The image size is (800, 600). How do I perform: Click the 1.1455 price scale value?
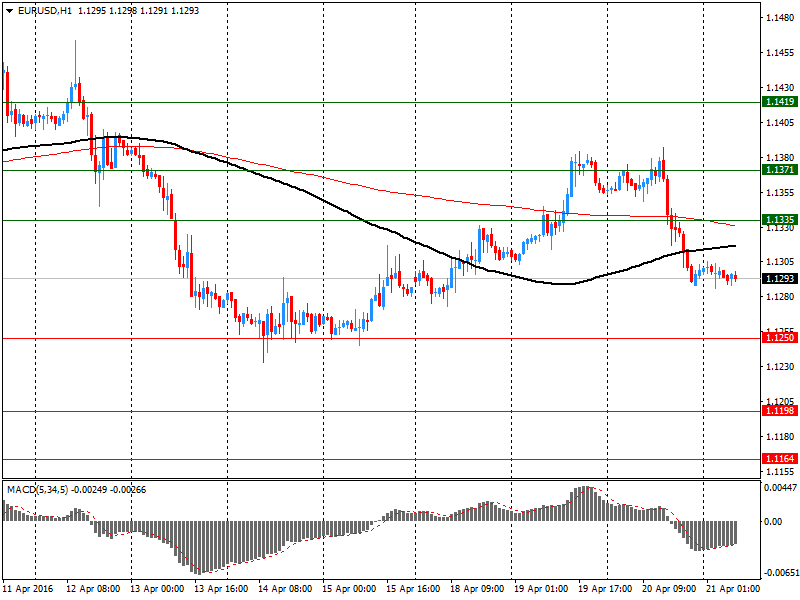tap(780, 53)
